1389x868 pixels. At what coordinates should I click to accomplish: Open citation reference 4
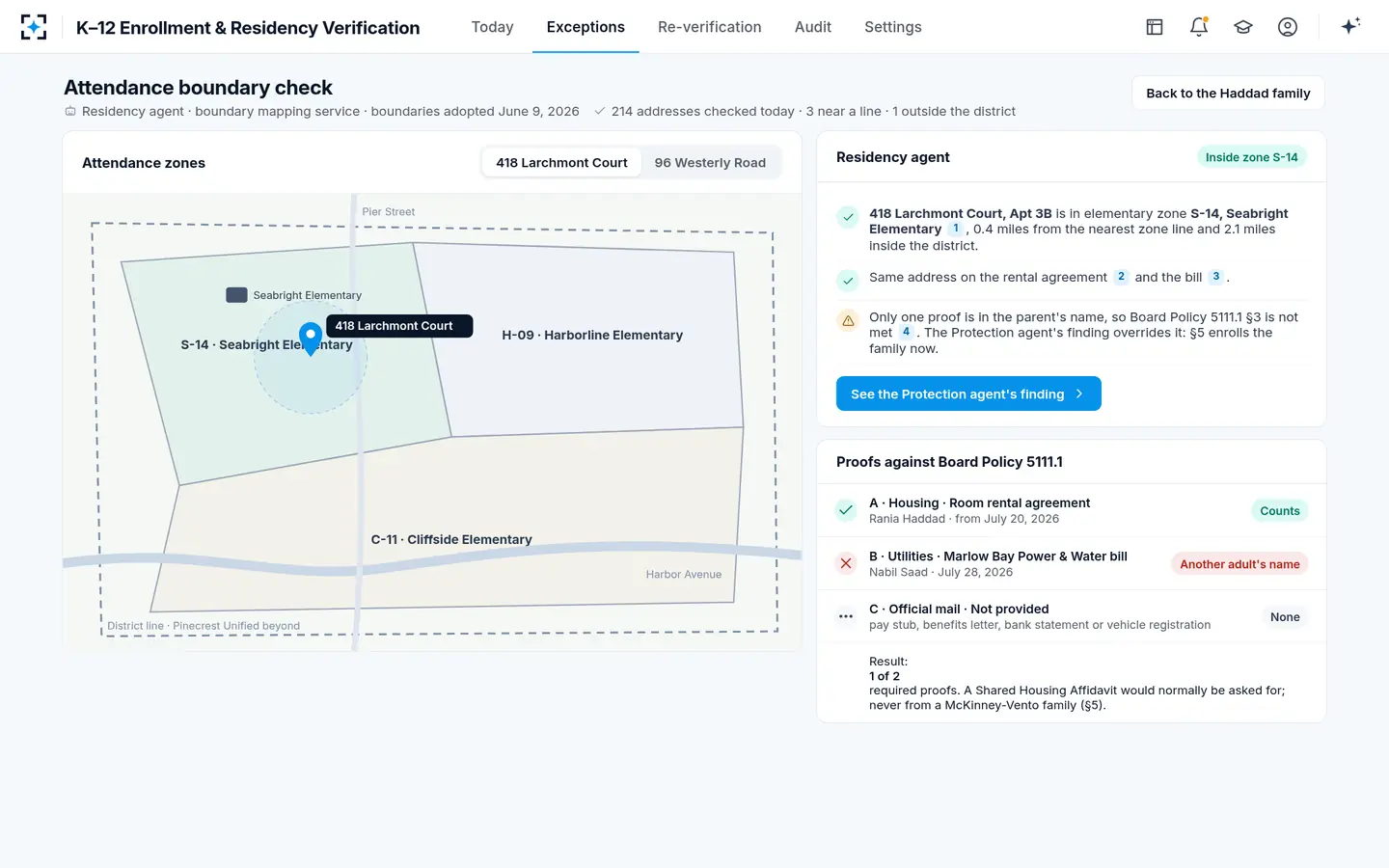[x=906, y=332]
